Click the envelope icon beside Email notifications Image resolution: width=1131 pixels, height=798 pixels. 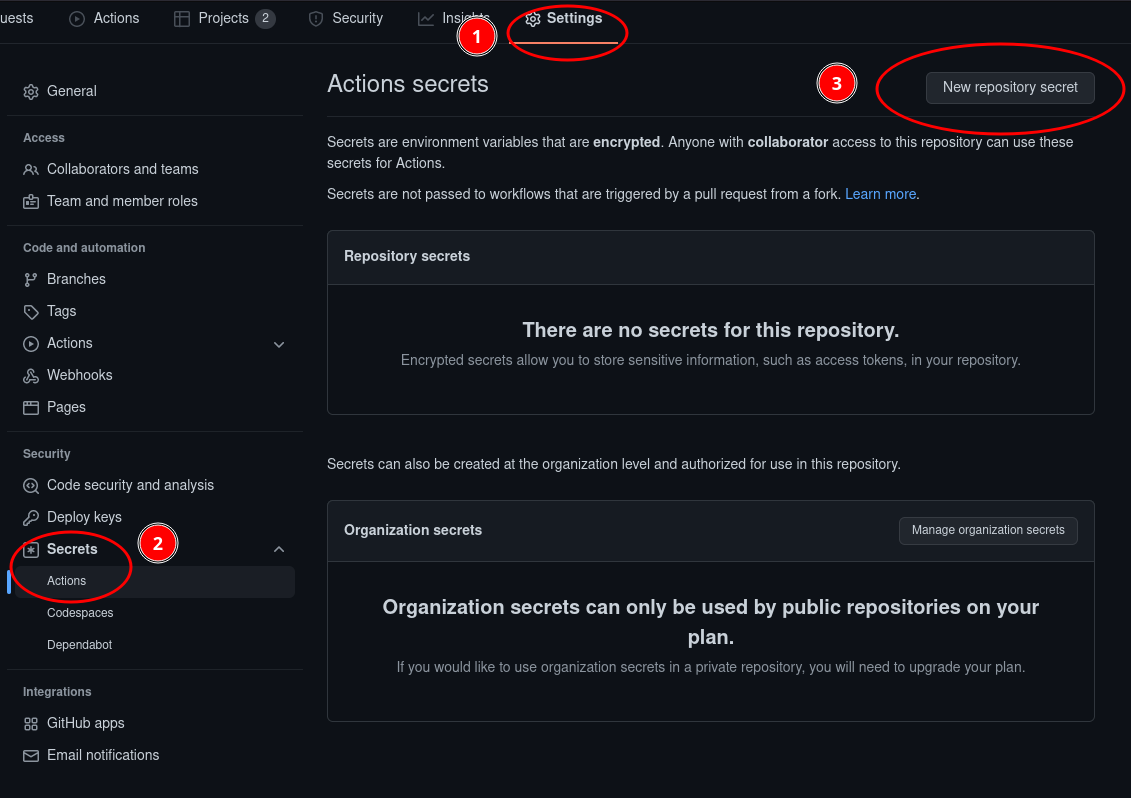point(31,756)
